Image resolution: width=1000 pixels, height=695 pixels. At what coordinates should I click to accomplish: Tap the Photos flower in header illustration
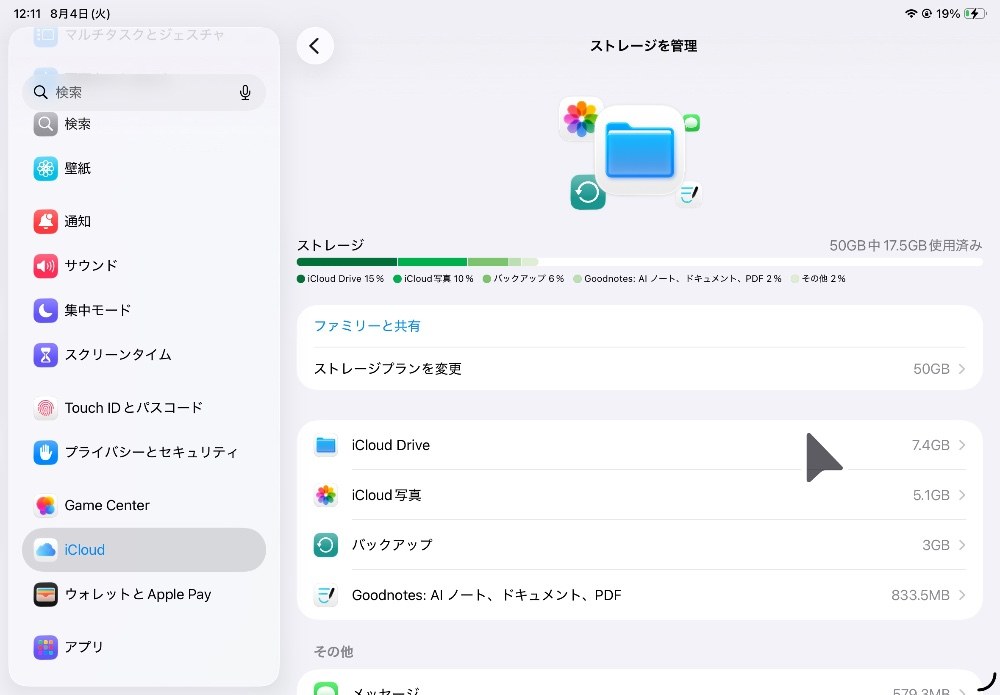click(x=580, y=119)
